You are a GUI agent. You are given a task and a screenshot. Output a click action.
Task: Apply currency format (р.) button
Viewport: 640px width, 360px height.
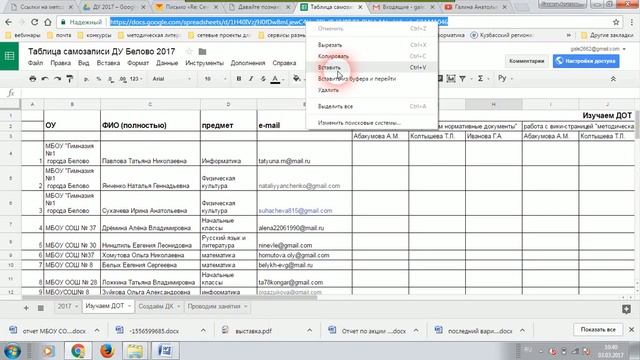87,79
